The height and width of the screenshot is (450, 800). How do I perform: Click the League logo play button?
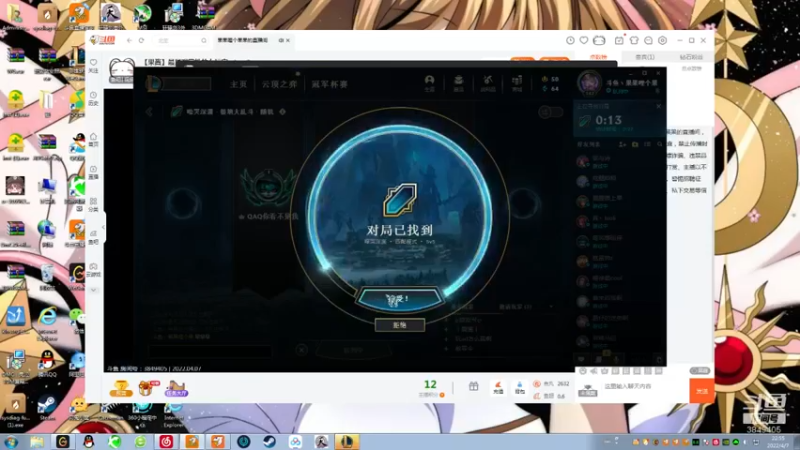[x=153, y=84]
